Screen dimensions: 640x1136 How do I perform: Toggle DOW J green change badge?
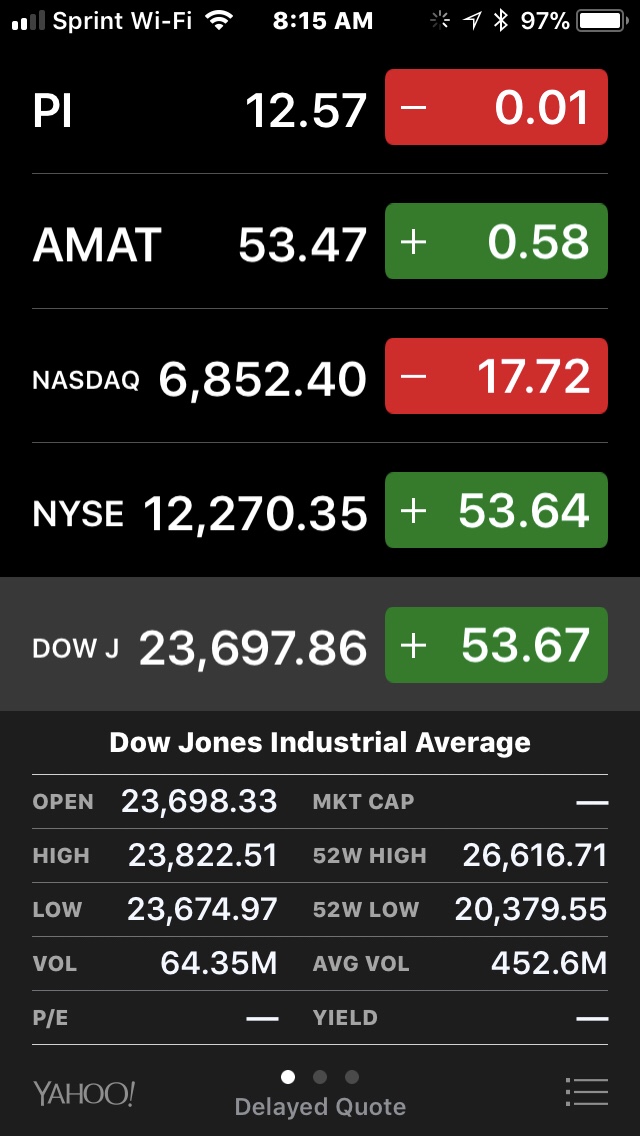496,645
